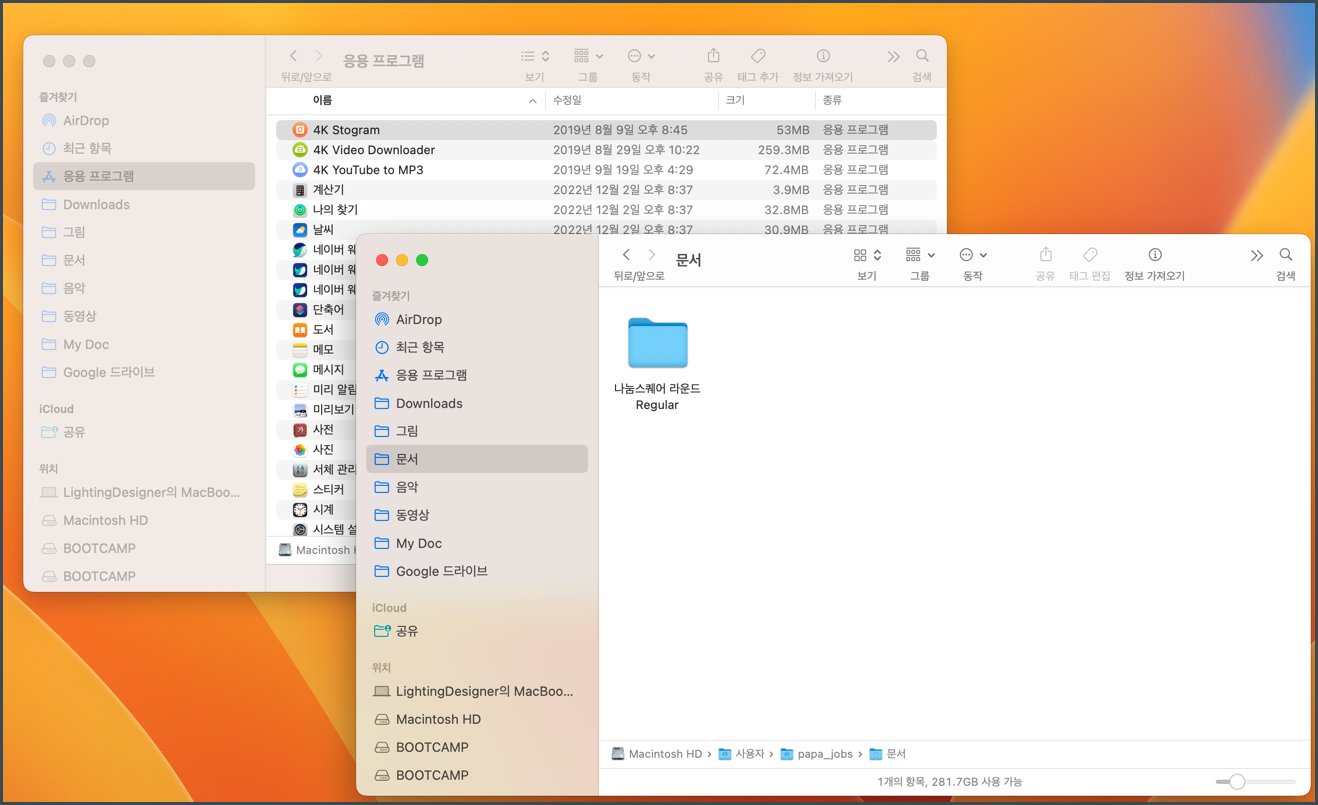The height and width of the screenshot is (805, 1318).
Task: Click the 공유 share icon in 문서 window
Action: pos(1045,255)
